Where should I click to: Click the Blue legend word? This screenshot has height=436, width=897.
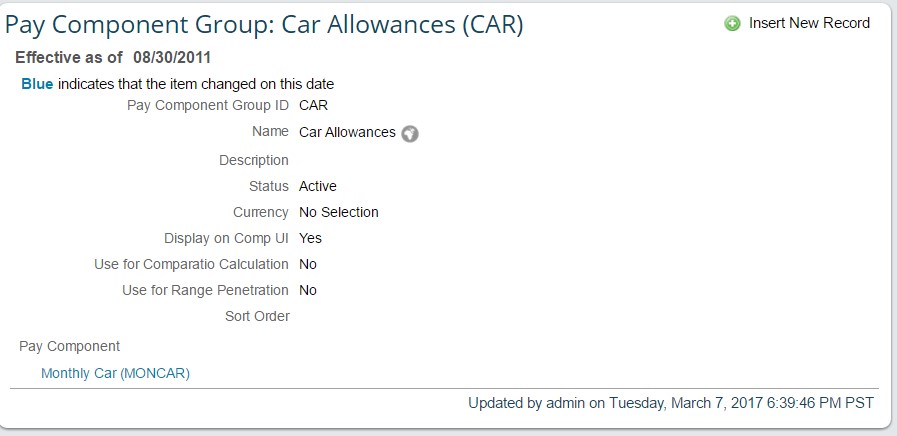click(37, 84)
